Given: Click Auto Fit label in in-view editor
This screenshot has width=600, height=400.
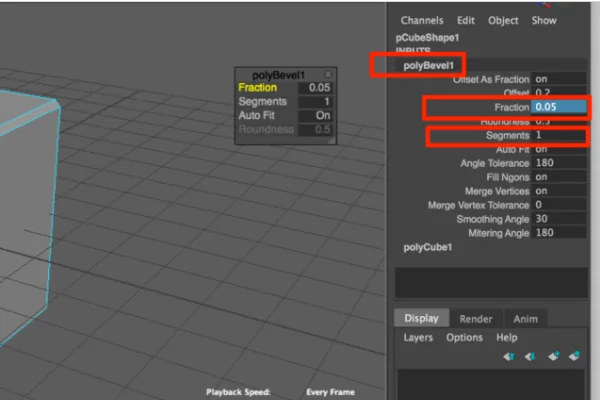Looking at the screenshot, I should click(x=256, y=115).
